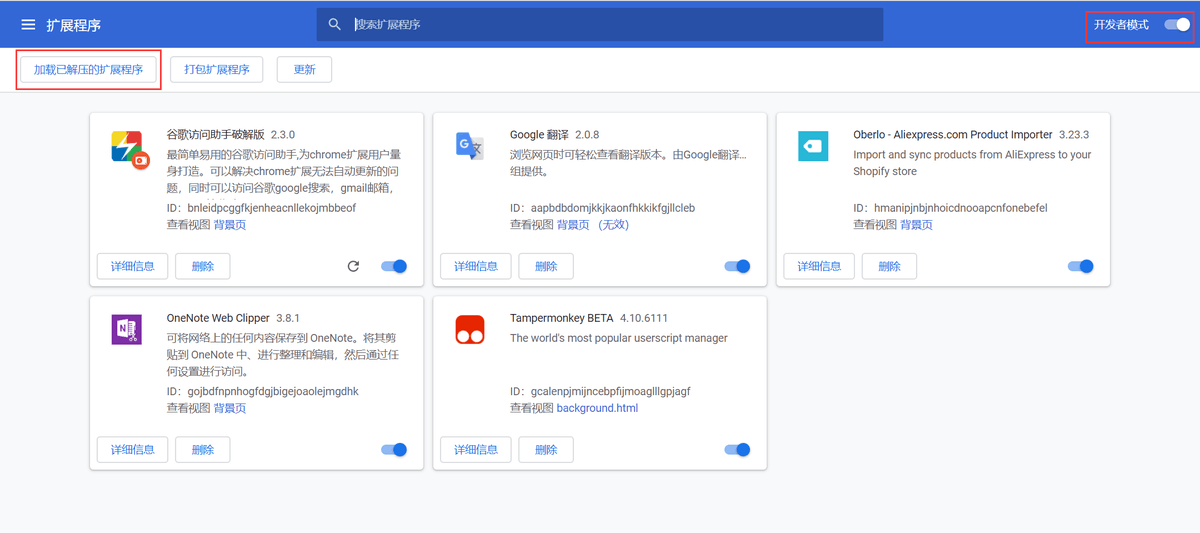The image size is (1200, 533).
Task: Click the Tampermonkey BETA icon
Action: [x=470, y=329]
